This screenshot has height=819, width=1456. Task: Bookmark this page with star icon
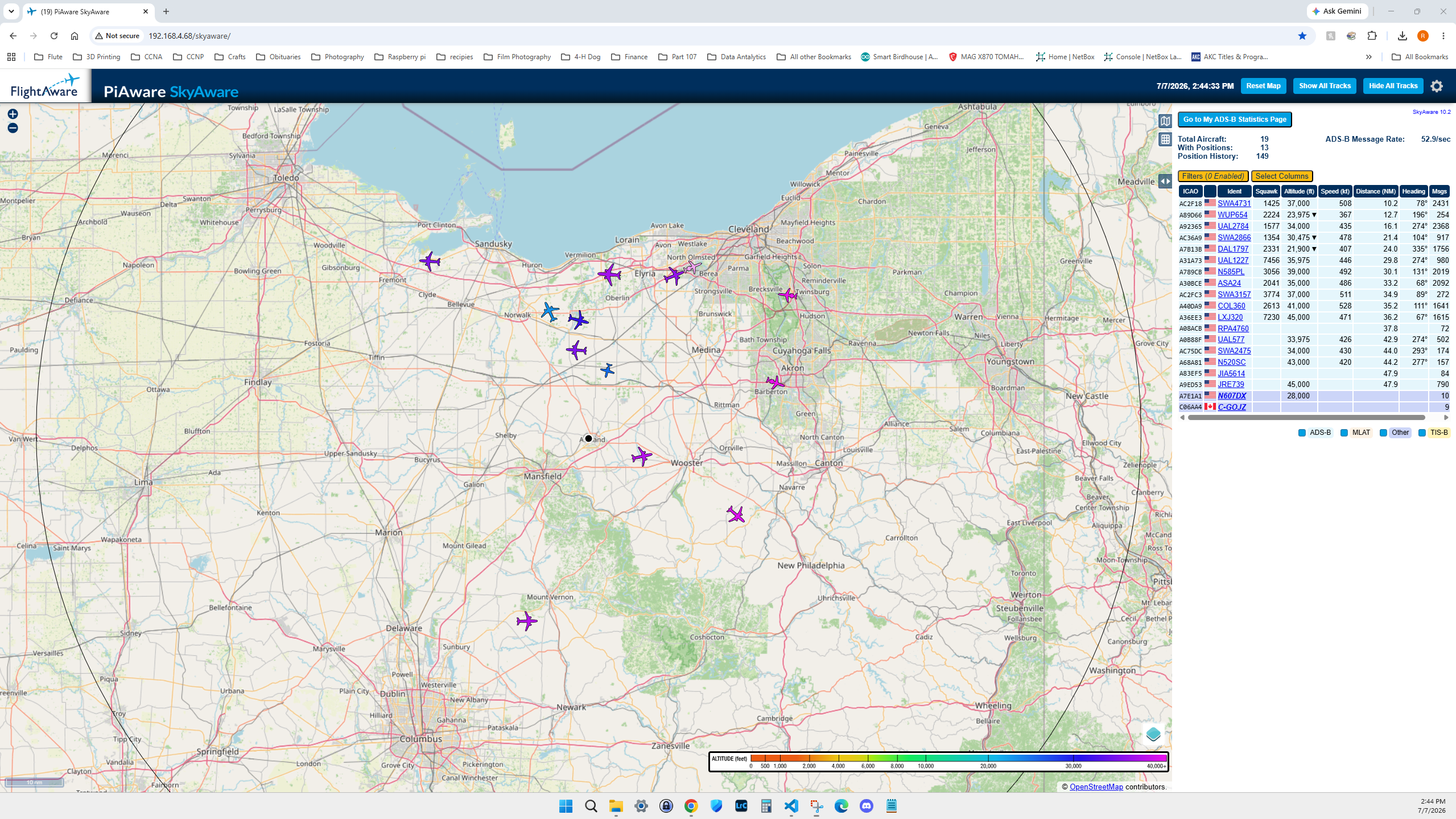coord(1302,36)
